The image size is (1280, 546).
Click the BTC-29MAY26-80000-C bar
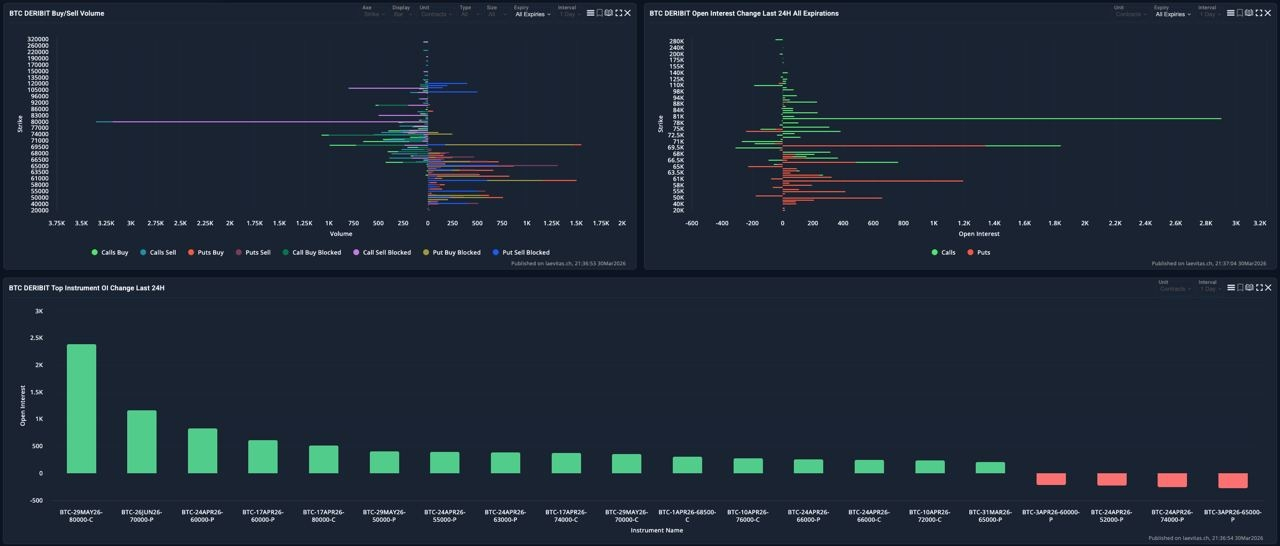81,408
